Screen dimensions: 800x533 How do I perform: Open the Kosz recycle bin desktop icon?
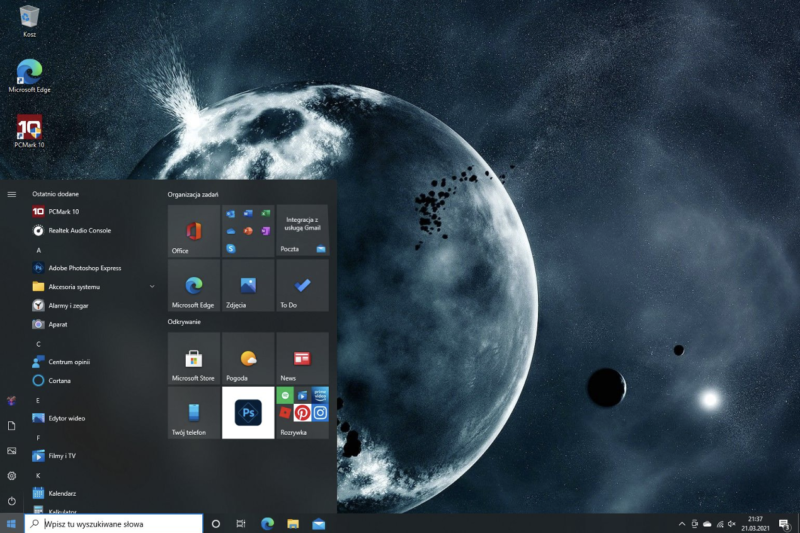pyautogui.click(x=29, y=19)
